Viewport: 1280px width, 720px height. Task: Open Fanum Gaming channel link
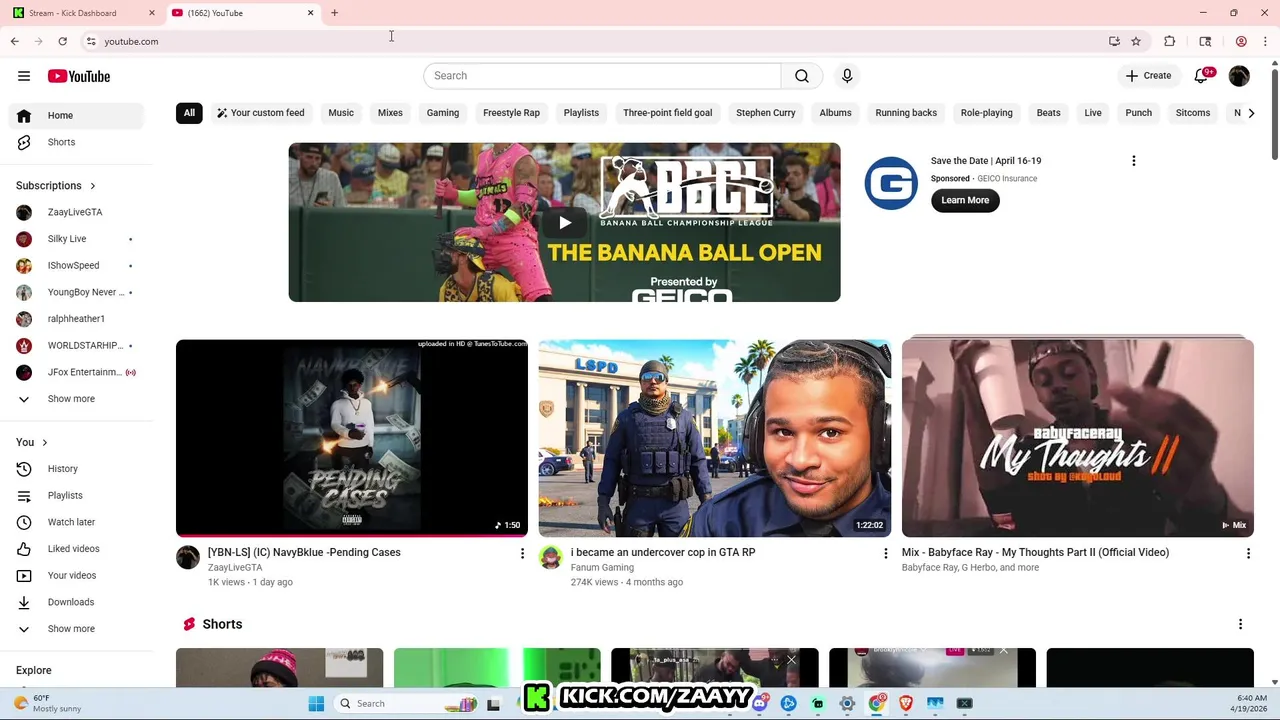click(602, 567)
